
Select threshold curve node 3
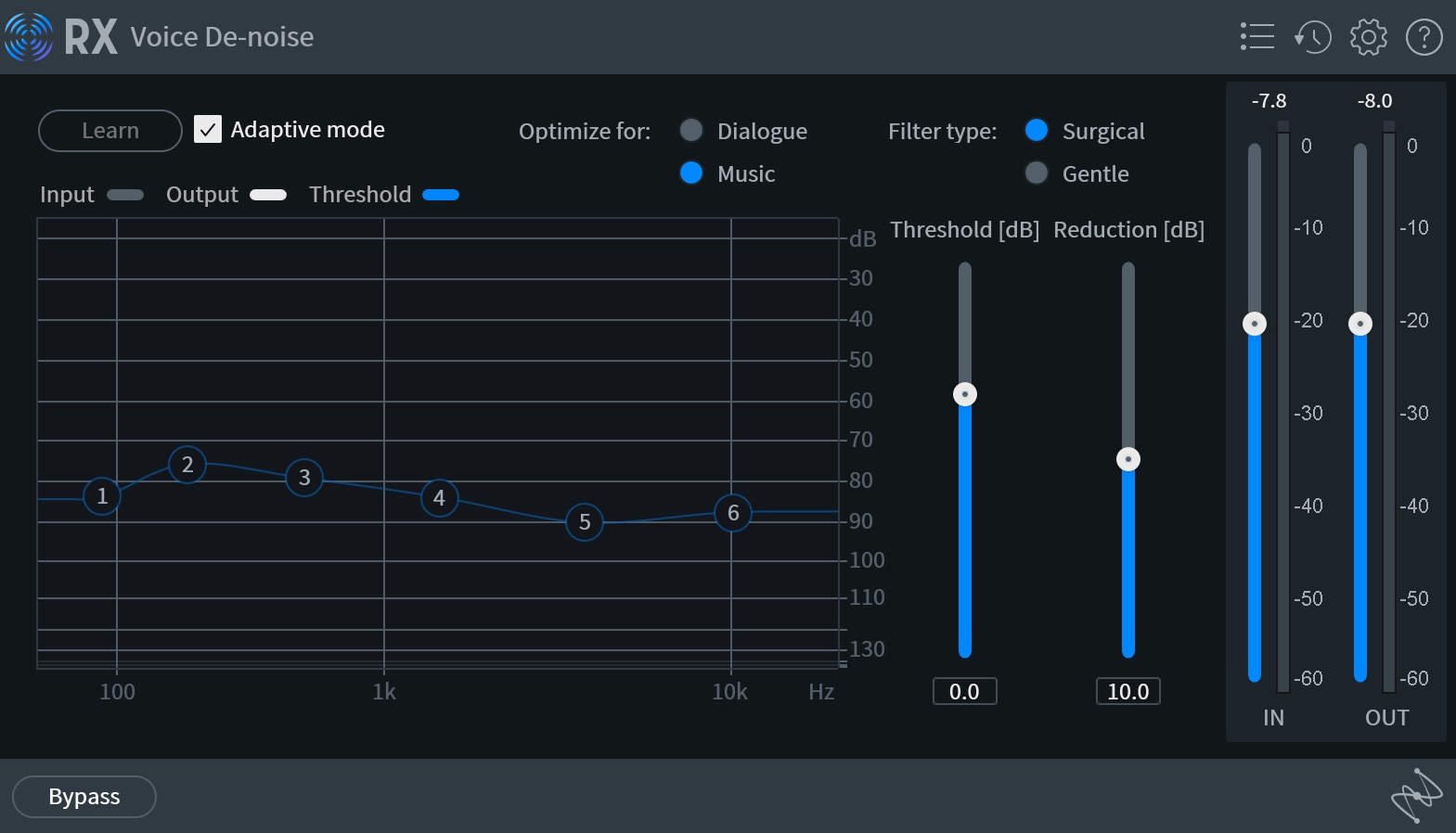(x=304, y=478)
